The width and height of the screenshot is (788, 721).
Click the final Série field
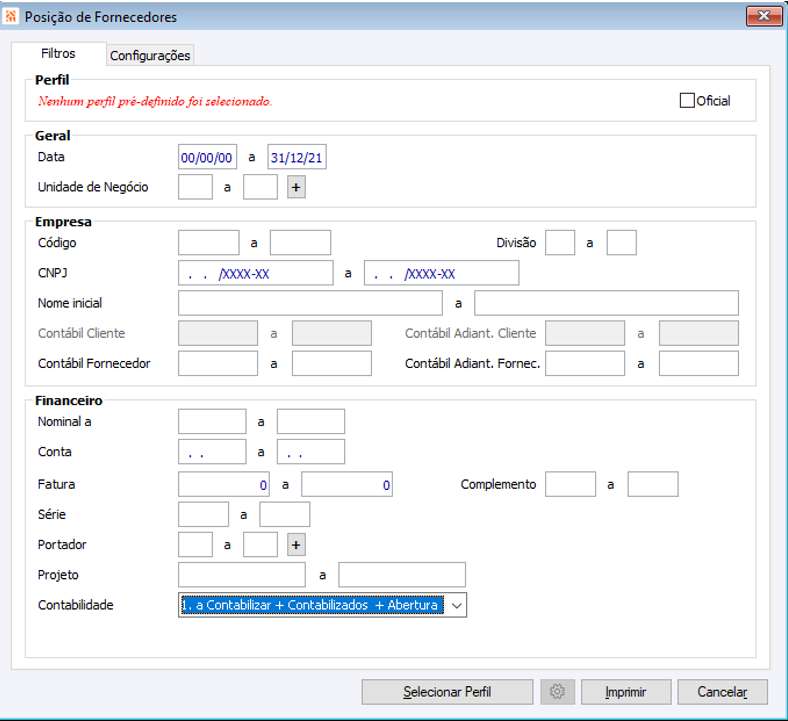click(x=284, y=514)
